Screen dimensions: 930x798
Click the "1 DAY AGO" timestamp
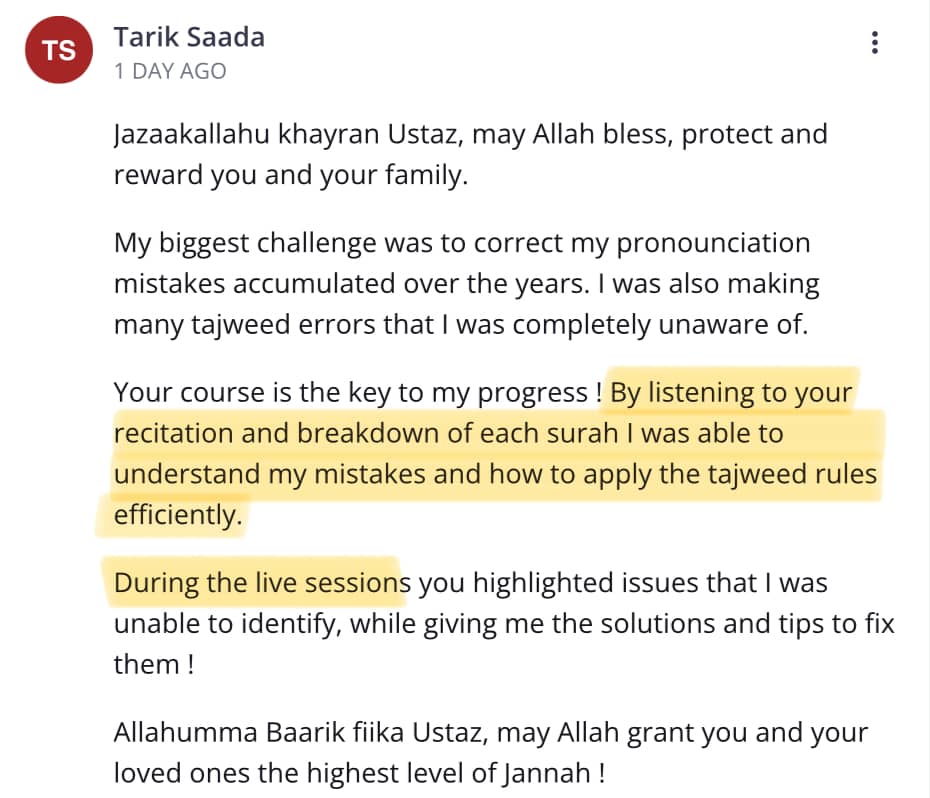[x=170, y=71]
